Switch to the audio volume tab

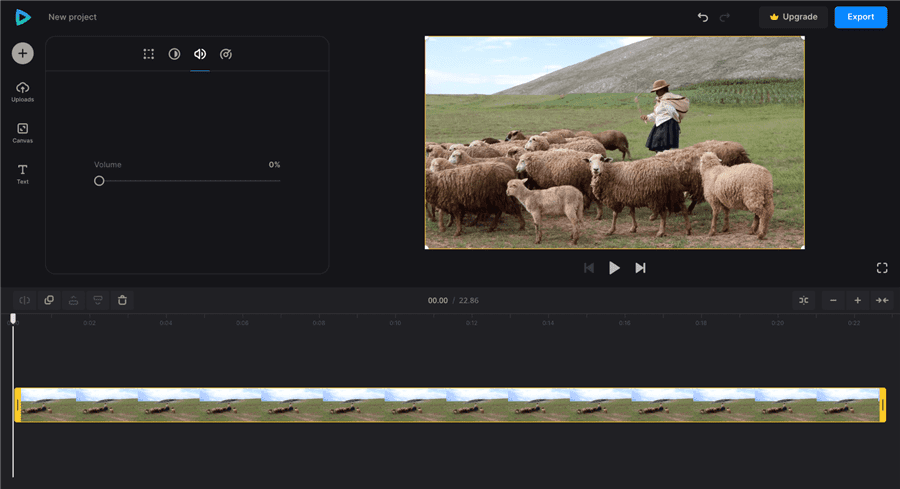click(x=200, y=54)
